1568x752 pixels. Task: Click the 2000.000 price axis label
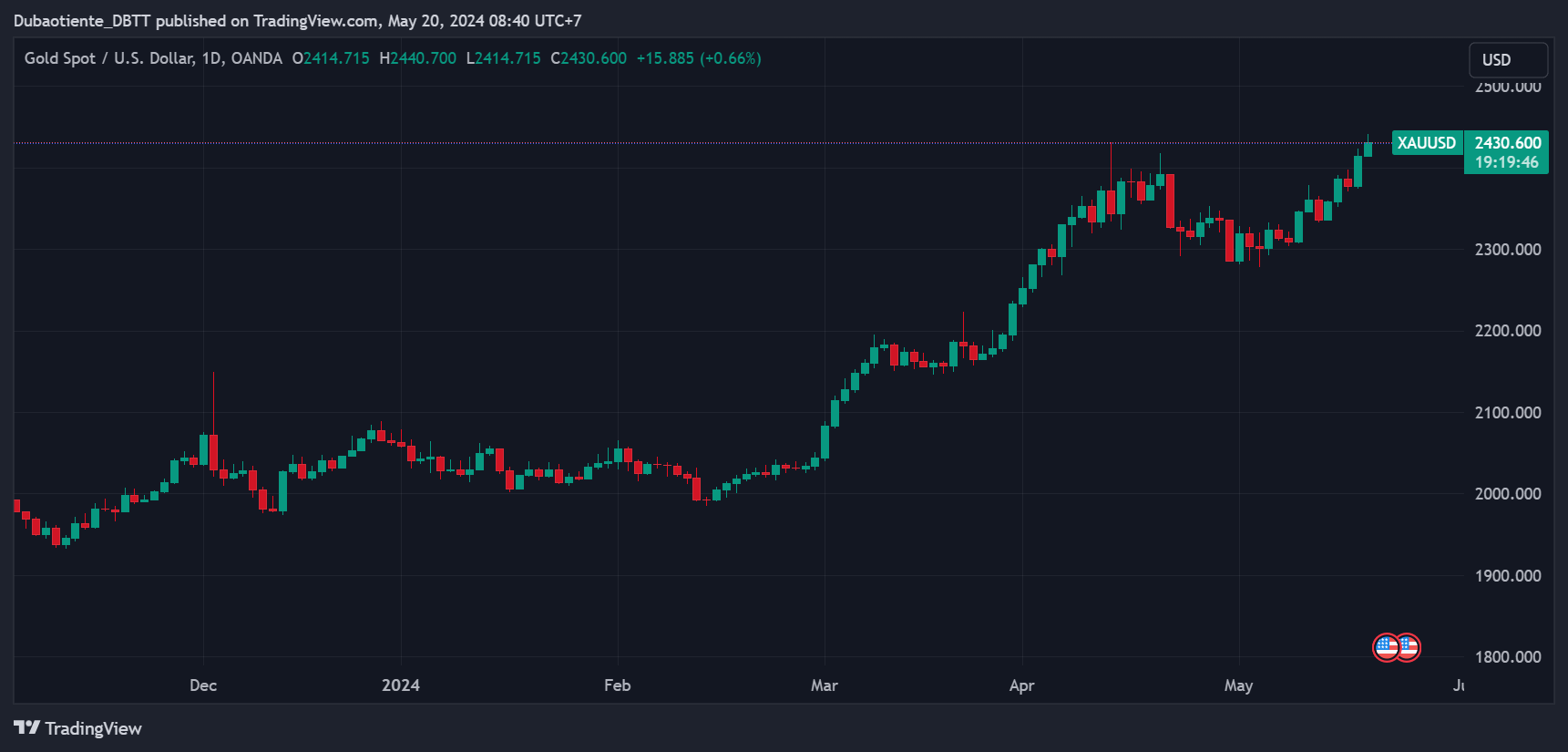[1508, 494]
